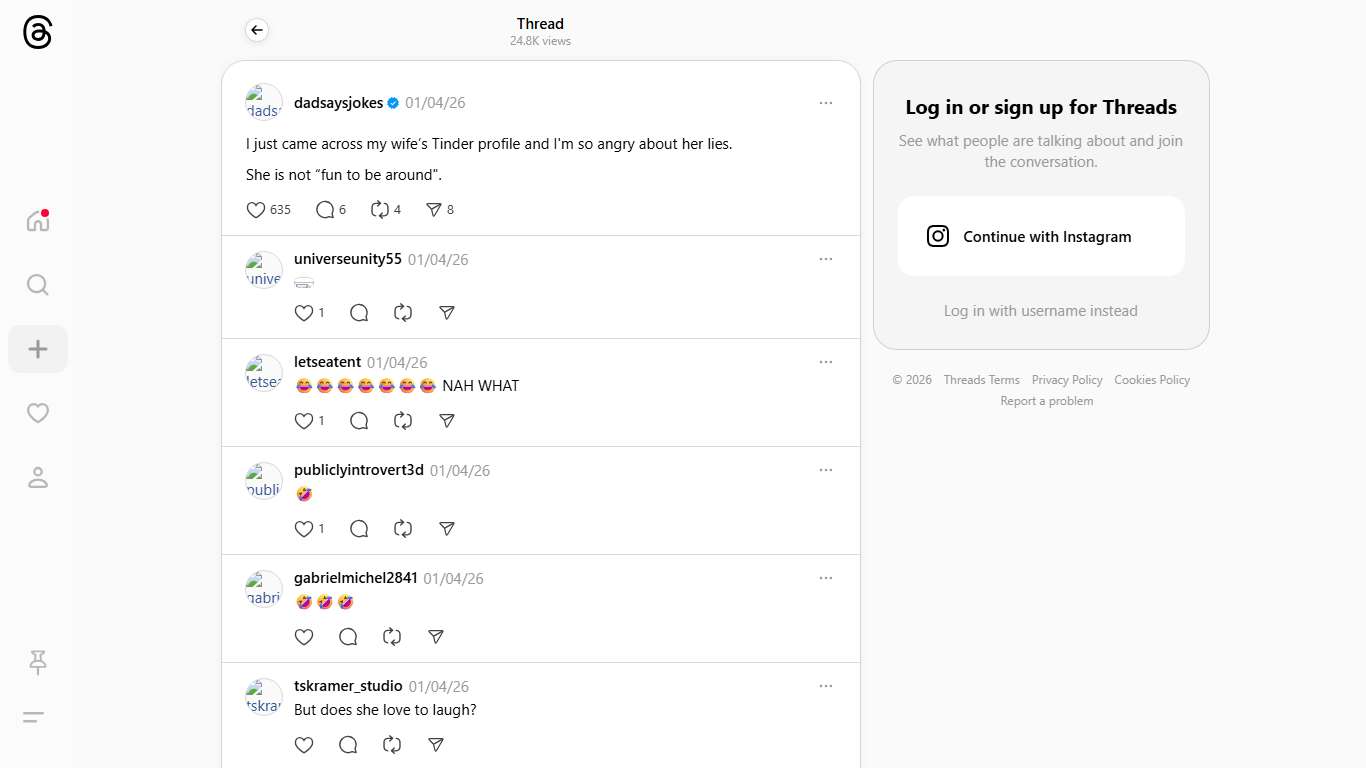Repost the dadsaysjokes post
The image size is (1366, 768).
pos(379,210)
